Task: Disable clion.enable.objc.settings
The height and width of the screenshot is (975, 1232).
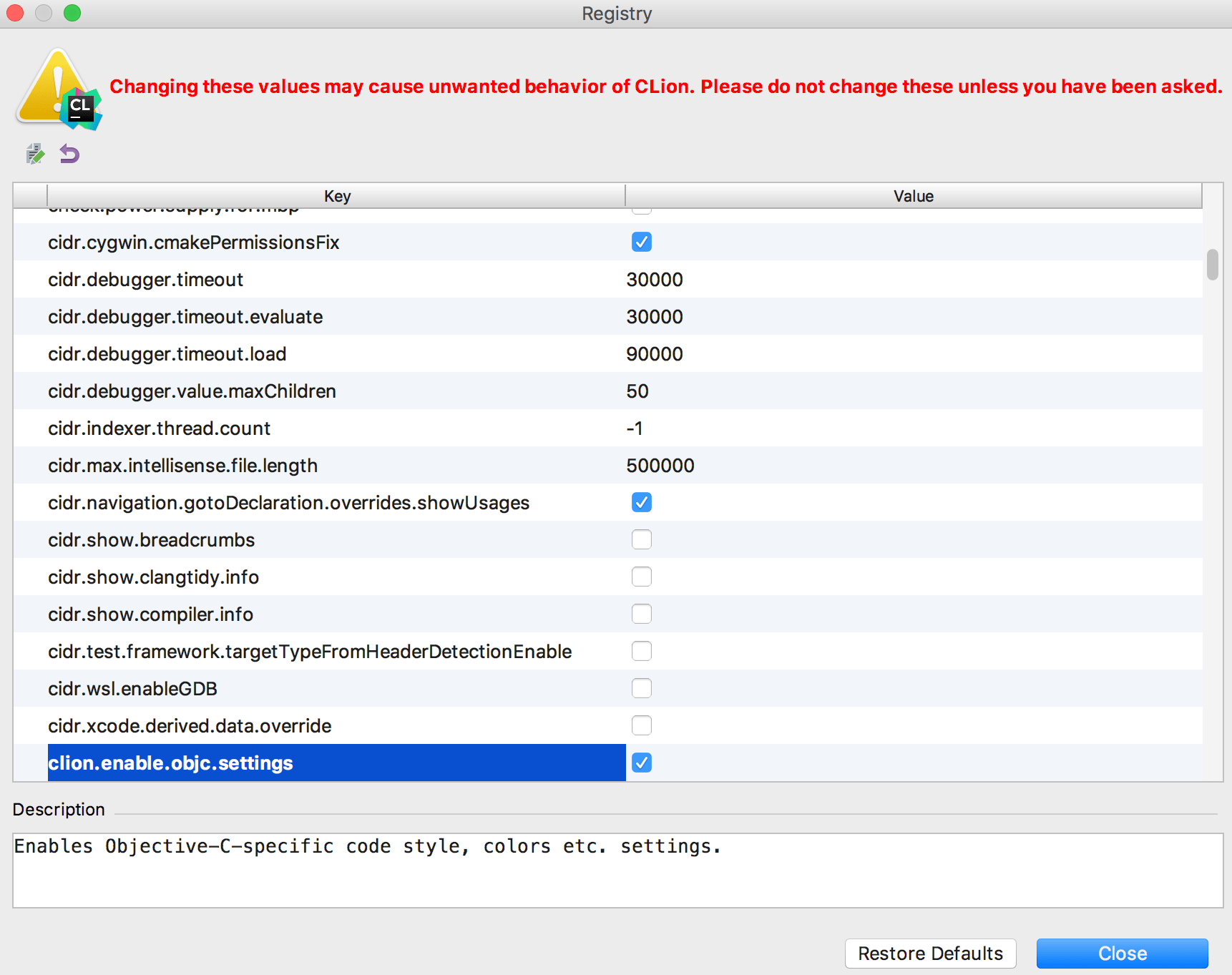Action: 642,763
